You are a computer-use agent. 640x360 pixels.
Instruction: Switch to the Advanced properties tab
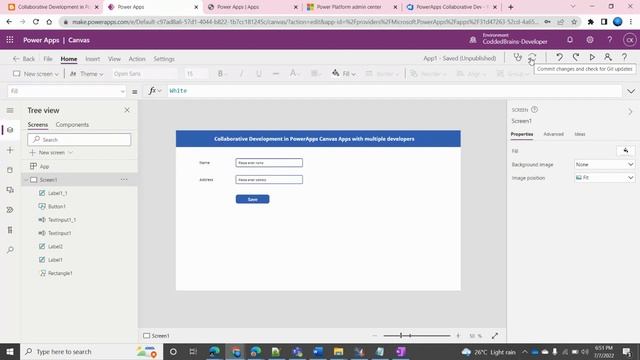553,134
